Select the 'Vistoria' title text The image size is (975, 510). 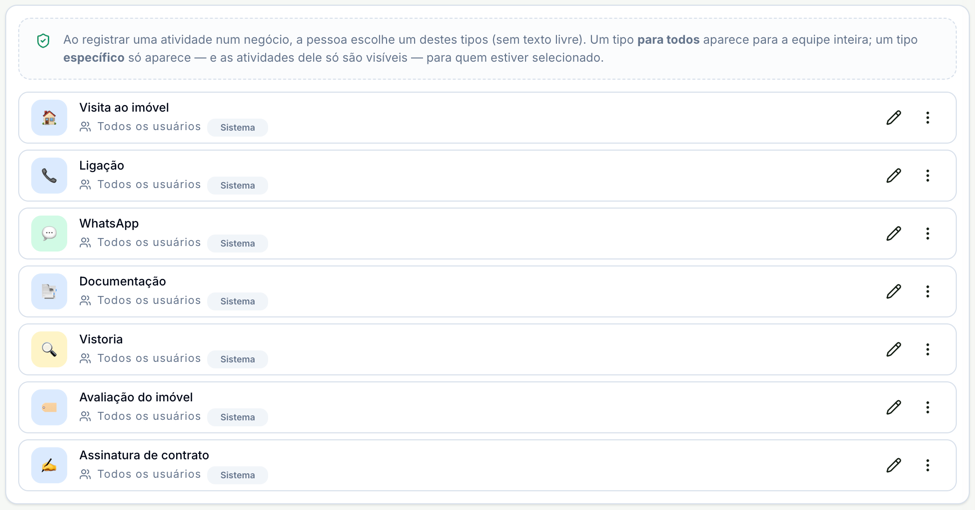[x=101, y=340]
